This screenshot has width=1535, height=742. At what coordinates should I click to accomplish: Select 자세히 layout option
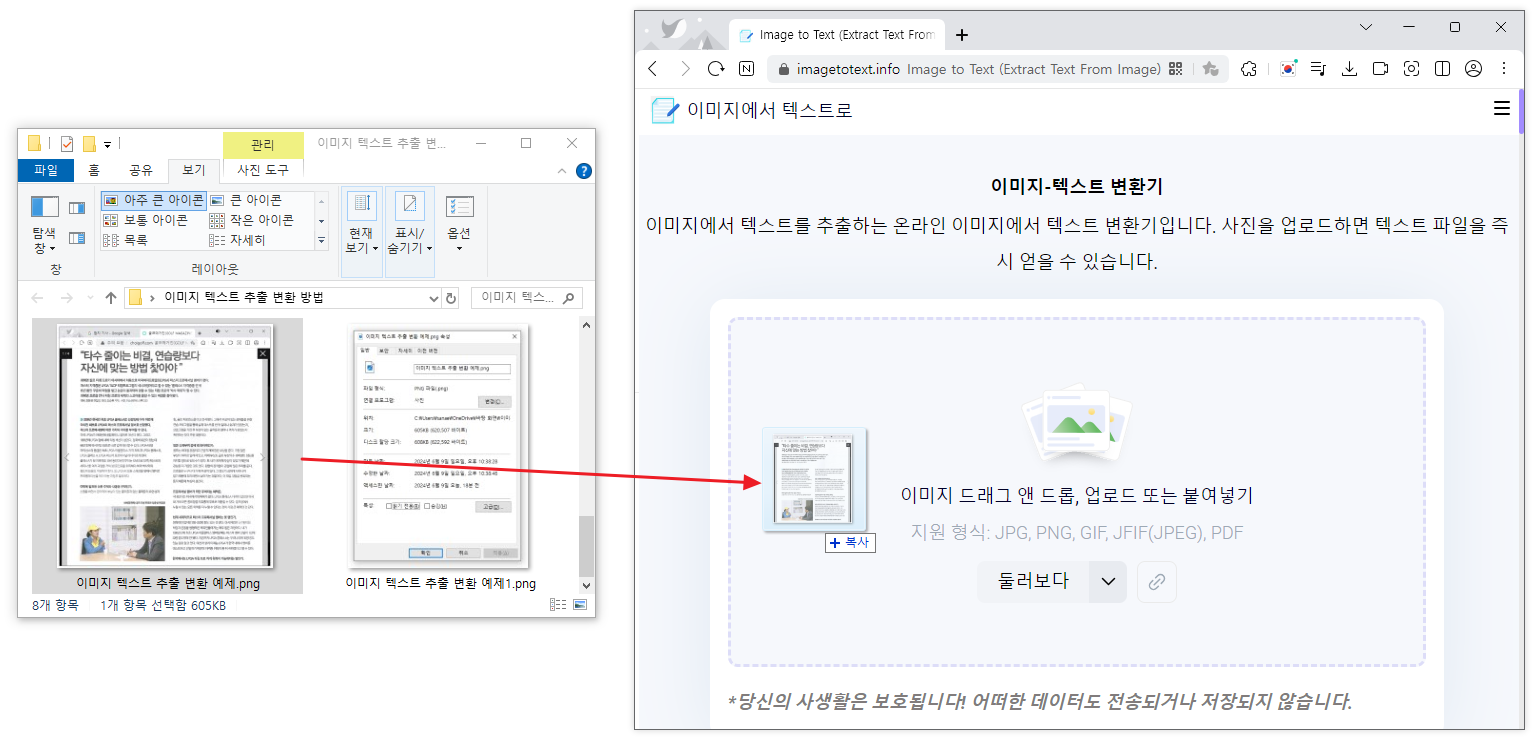pyautogui.click(x=238, y=240)
